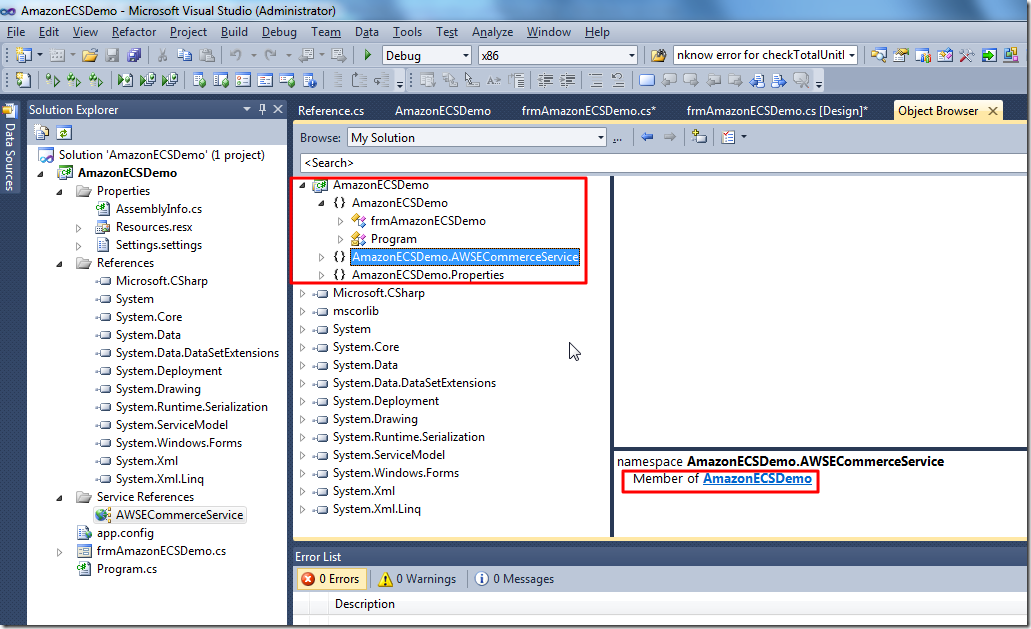Click the Copy icon in toolbar
This screenshot has height=629, width=1031.
coord(185,55)
